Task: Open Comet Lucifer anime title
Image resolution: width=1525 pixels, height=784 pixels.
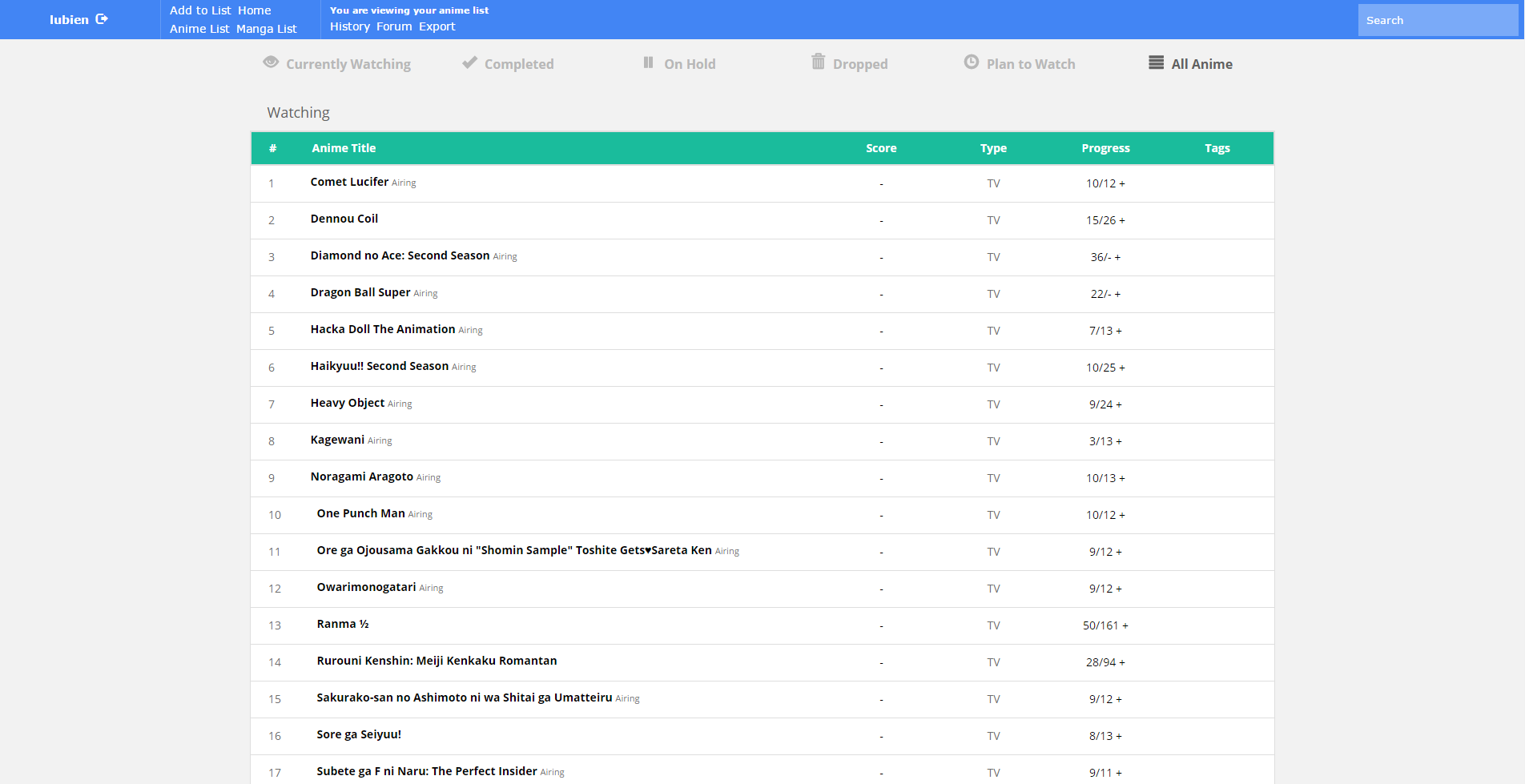Action: (349, 182)
